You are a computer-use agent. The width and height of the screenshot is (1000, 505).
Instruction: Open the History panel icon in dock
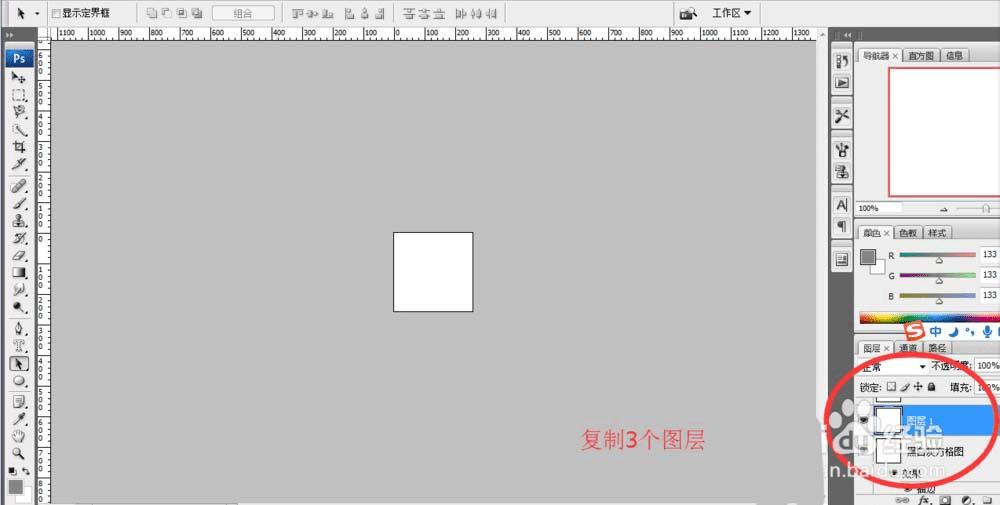842,61
